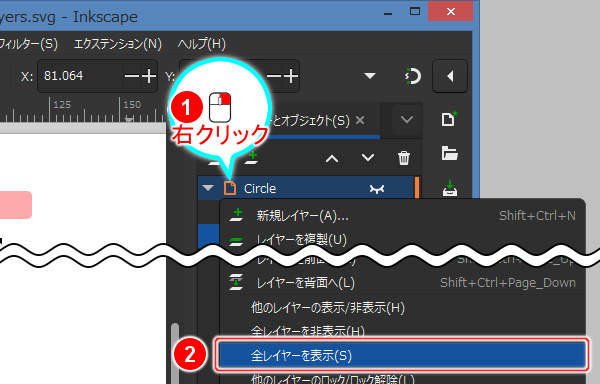Choose 他のレイヤーの表示/非表示(H) in the context menu
Viewport: 600px width, 384px height.
(x=403, y=308)
